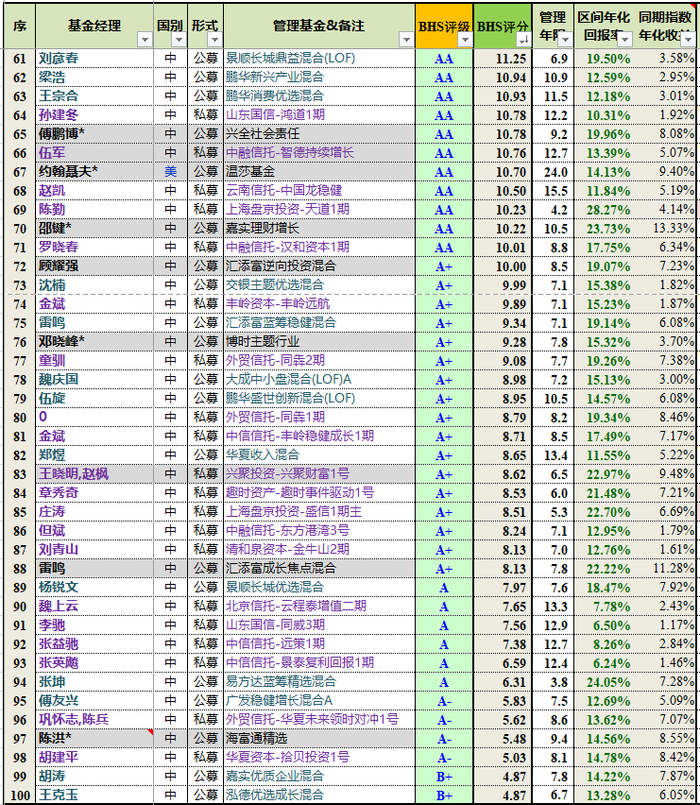
Task: Open the 同期指数年化收益 column filter dropdown
Action: tap(688, 40)
